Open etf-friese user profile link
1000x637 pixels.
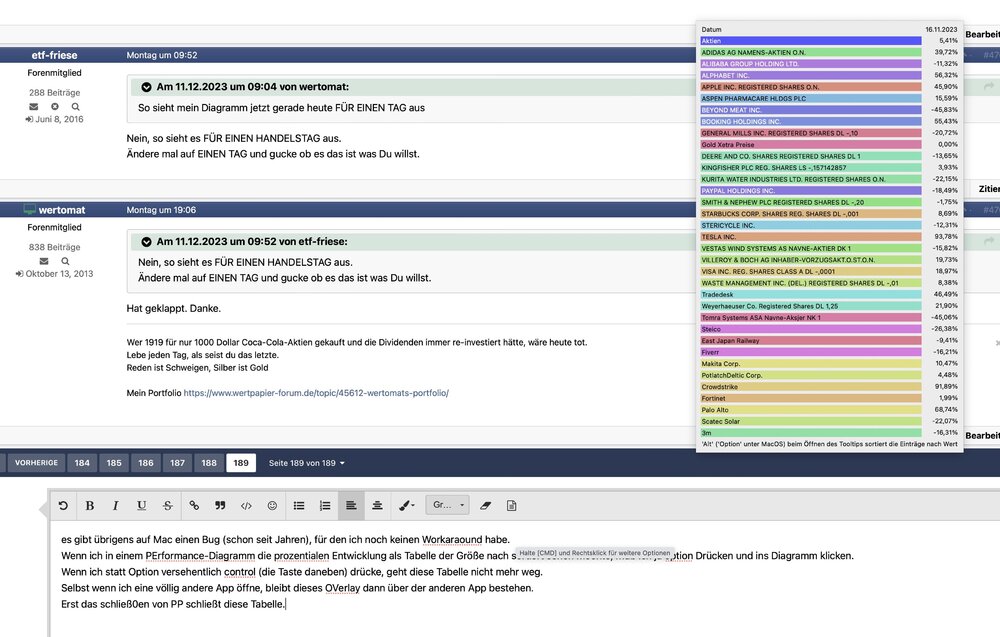coord(54,55)
